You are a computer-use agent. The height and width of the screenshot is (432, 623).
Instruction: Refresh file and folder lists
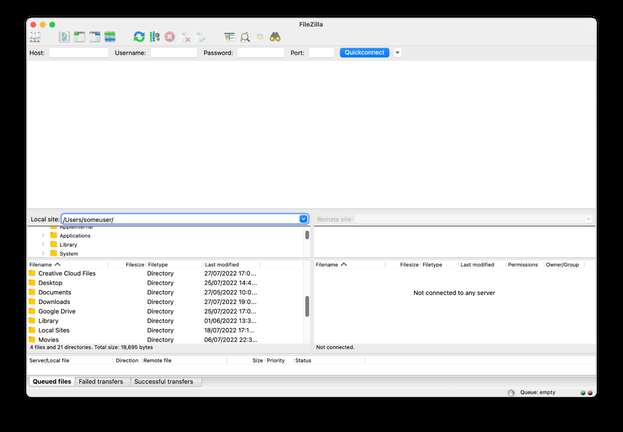139,37
